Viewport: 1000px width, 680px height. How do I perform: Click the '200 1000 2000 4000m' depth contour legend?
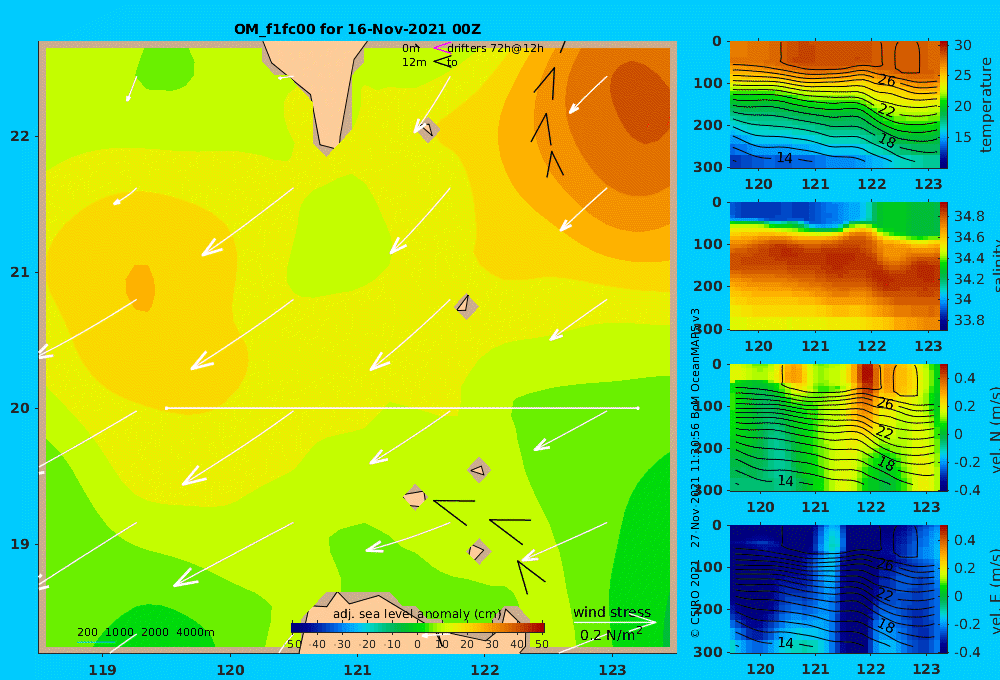click(x=146, y=632)
